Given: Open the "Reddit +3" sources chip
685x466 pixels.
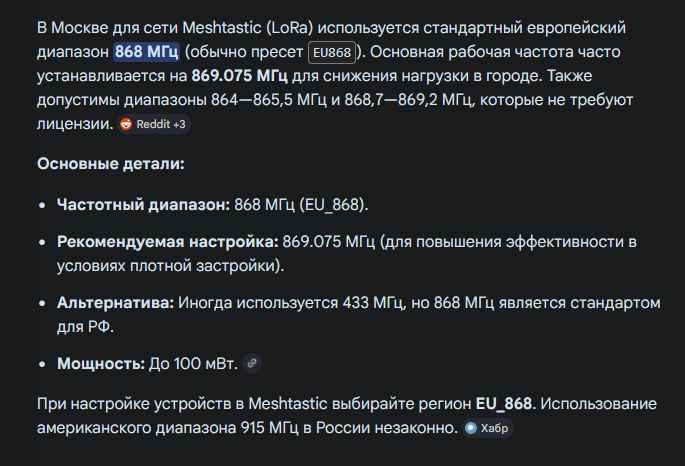Looking at the screenshot, I should tap(153, 125).
